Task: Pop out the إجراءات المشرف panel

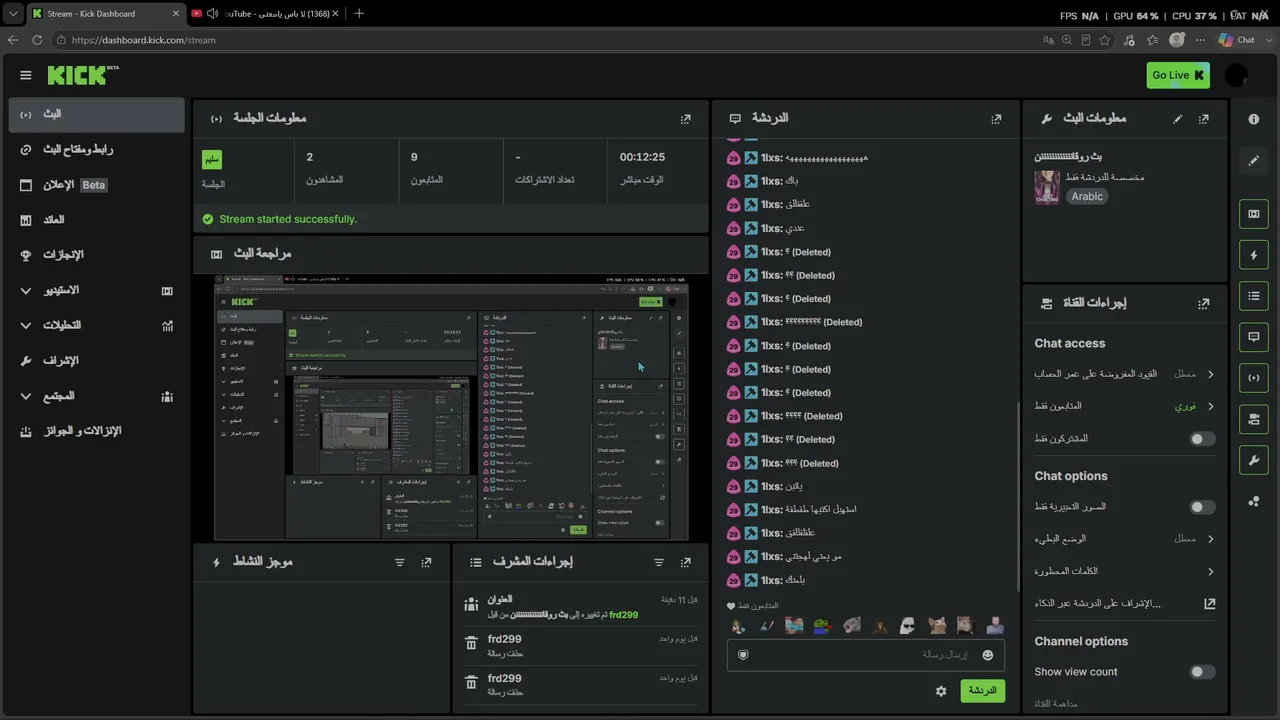Action: pyautogui.click(x=685, y=563)
